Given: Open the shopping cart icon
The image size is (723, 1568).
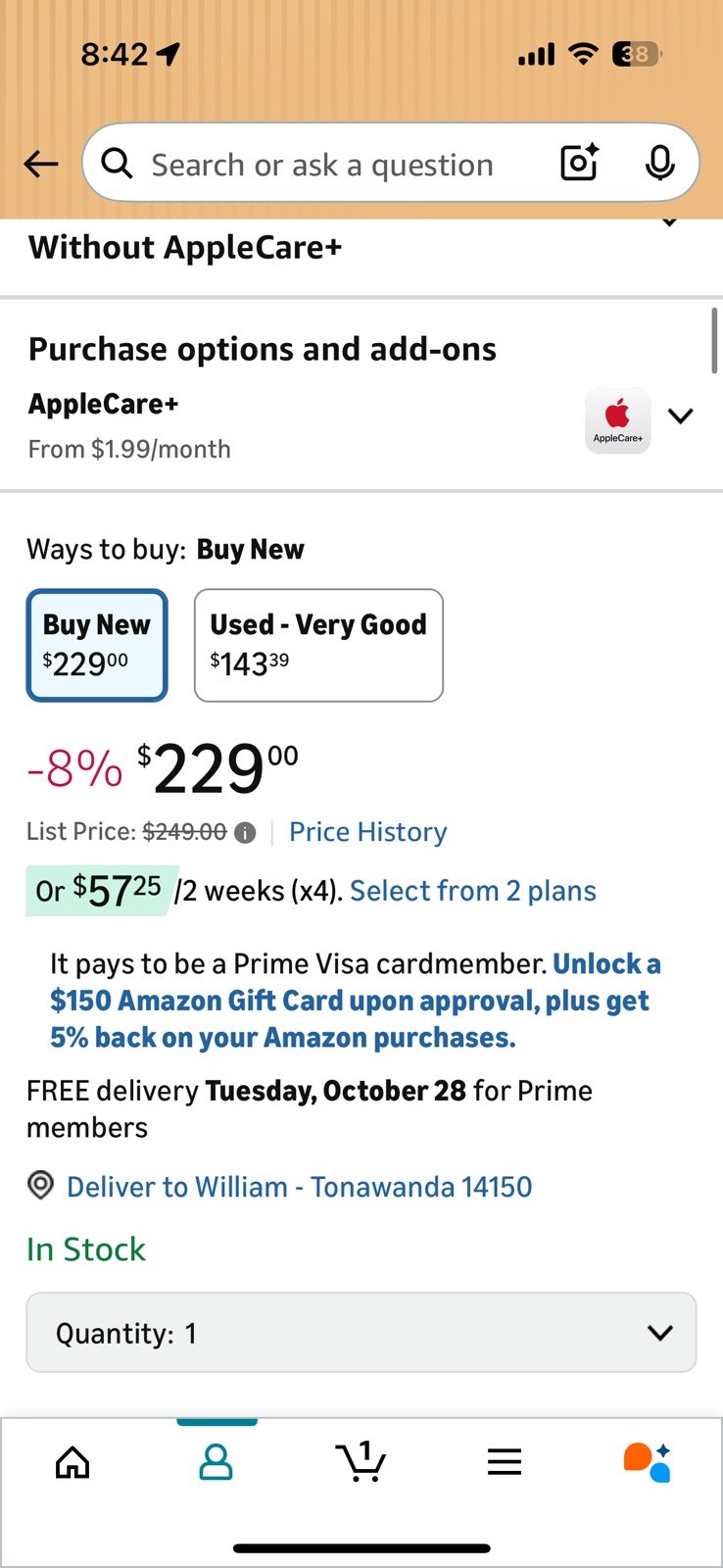Looking at the screenshot, I should (x=361, y=1462).
